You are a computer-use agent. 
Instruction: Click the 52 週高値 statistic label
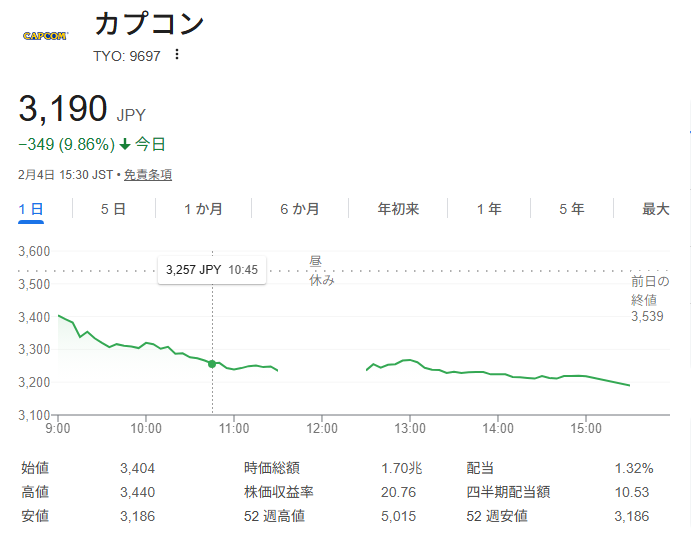click(274, 516)
